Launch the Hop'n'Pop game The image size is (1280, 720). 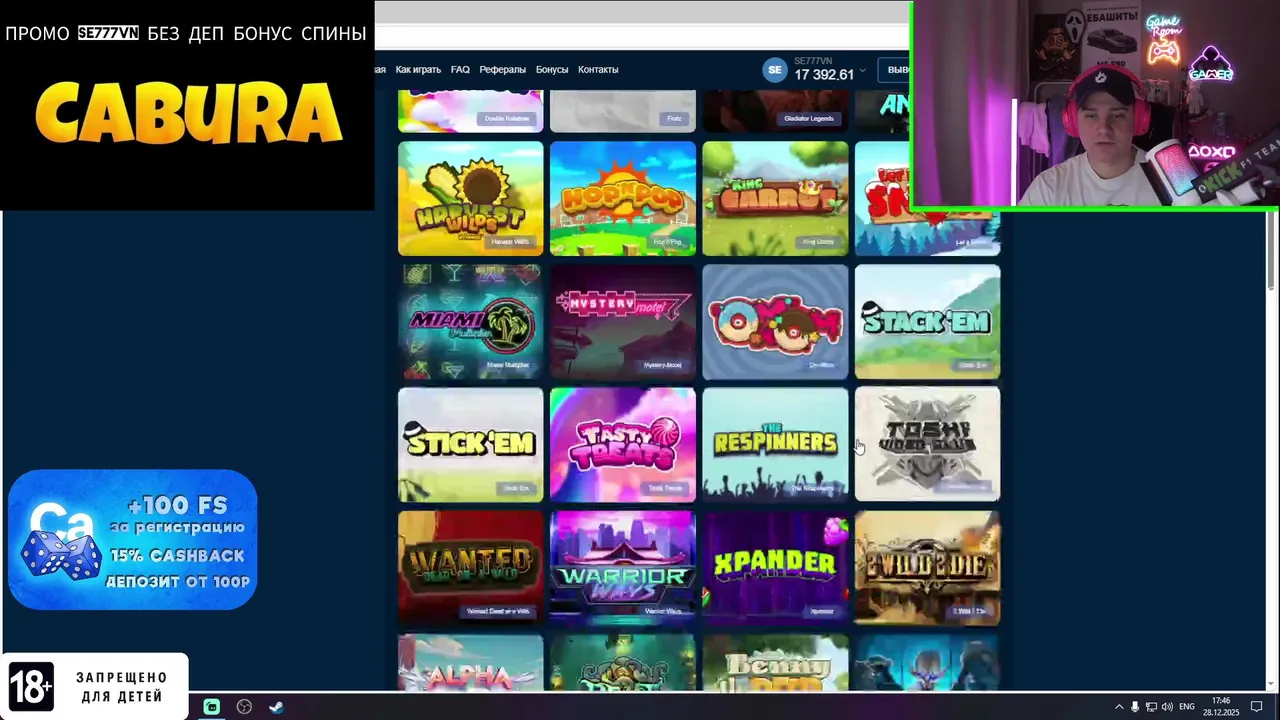[622, 198]
